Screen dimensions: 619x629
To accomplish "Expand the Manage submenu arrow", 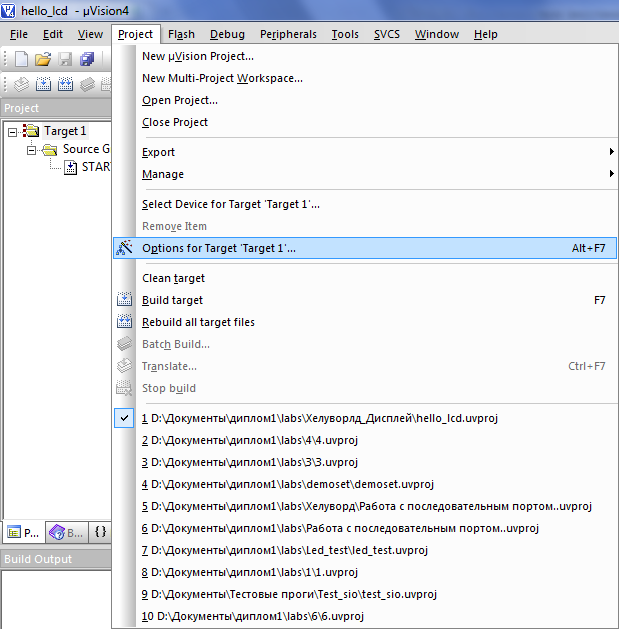I will tap(611, 174).
